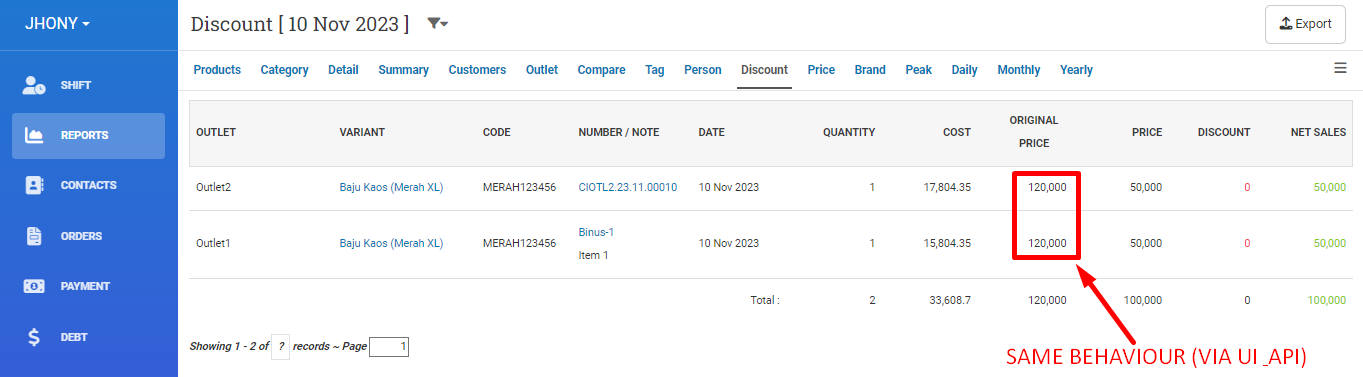Screen dimensions: 1363x377
Task: Select the Reports chart icon
Action: (34, 135)
